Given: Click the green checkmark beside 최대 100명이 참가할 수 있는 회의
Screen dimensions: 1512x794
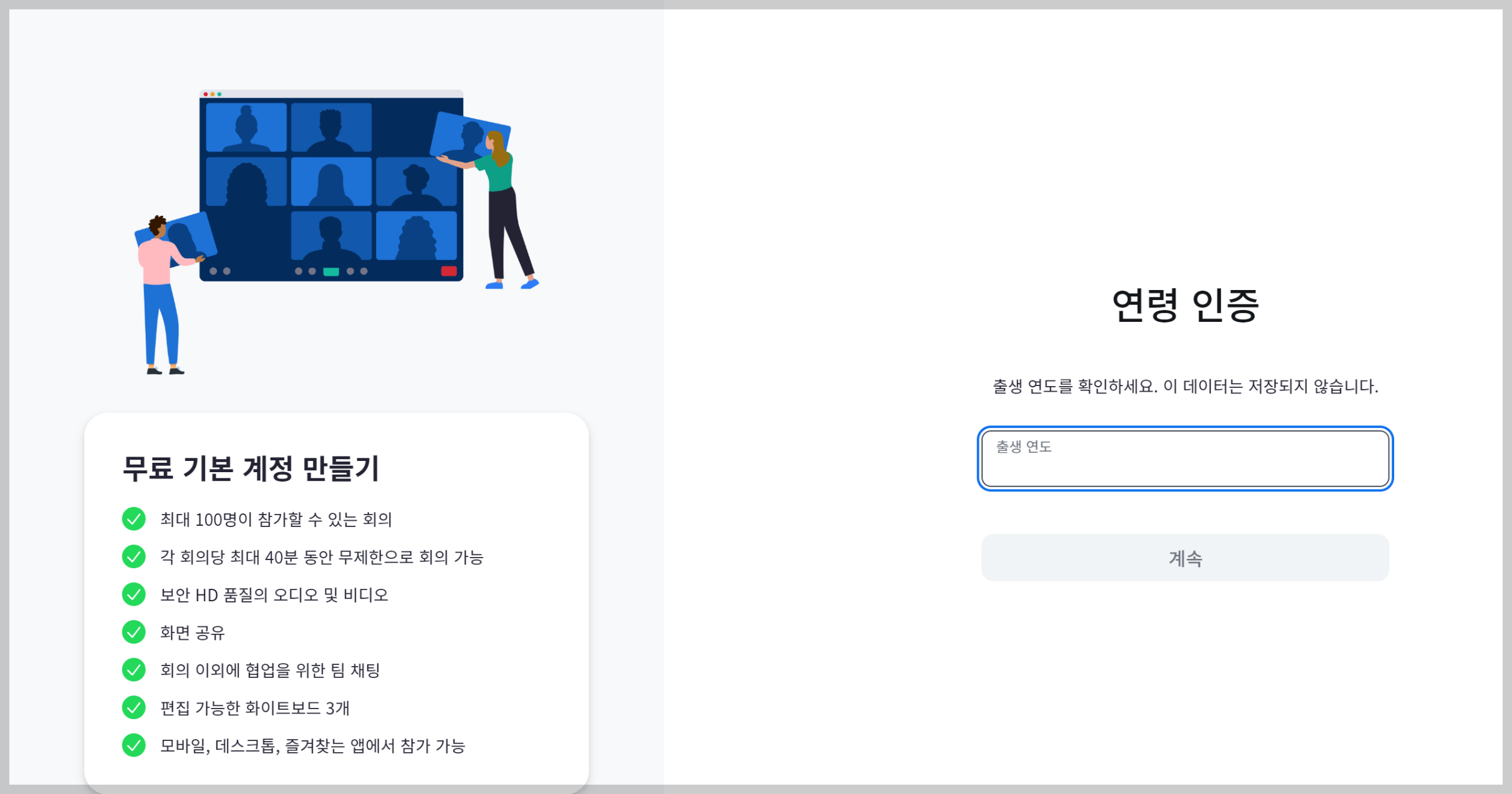Looking at the screenshot, I should [133, 519].
